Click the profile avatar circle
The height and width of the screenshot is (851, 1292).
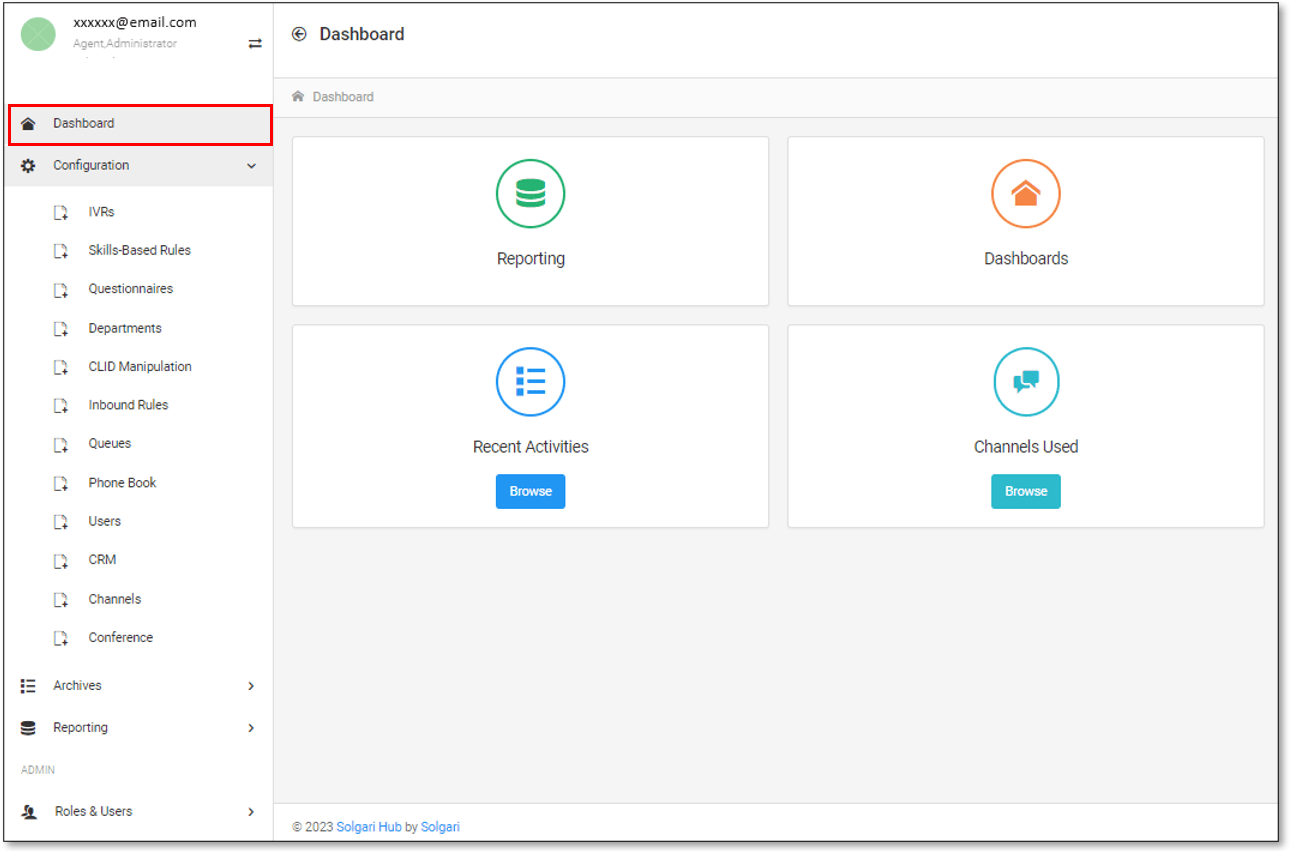pos(38,33)
